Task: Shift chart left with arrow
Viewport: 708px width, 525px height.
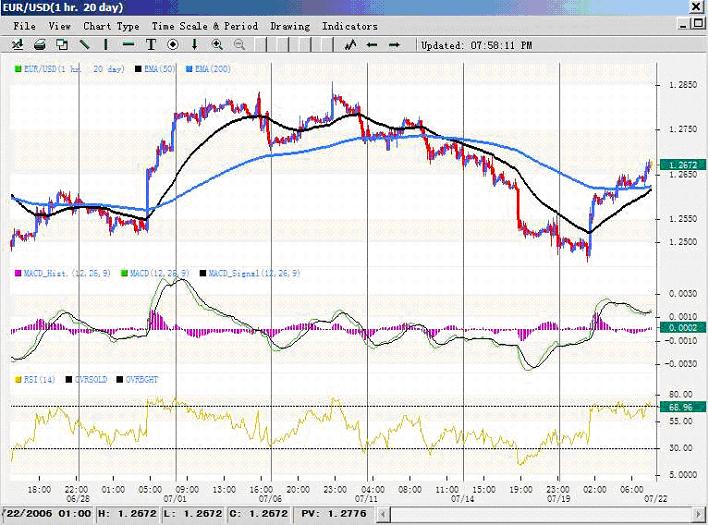Action: coord(372,45)
